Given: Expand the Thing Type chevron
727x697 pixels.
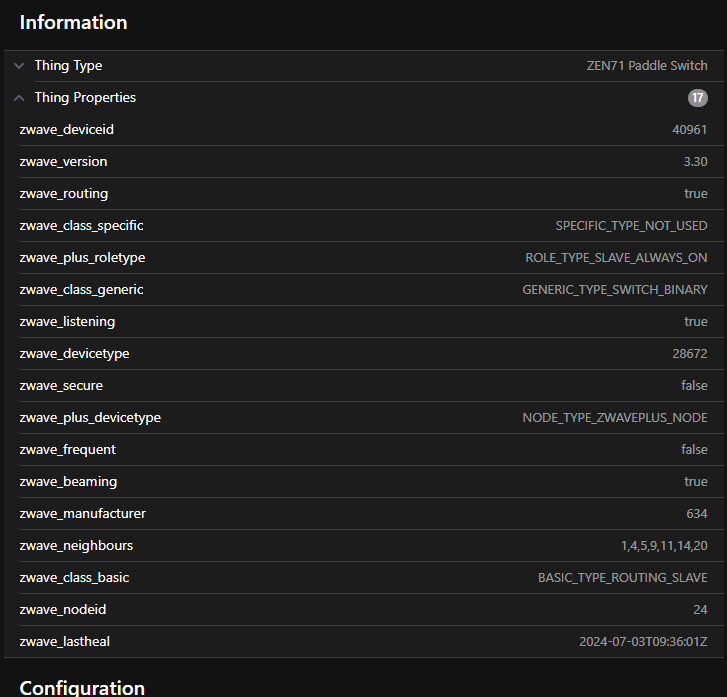Looking at the screenshot, I should pyautogui.click(x=19, y=66).
